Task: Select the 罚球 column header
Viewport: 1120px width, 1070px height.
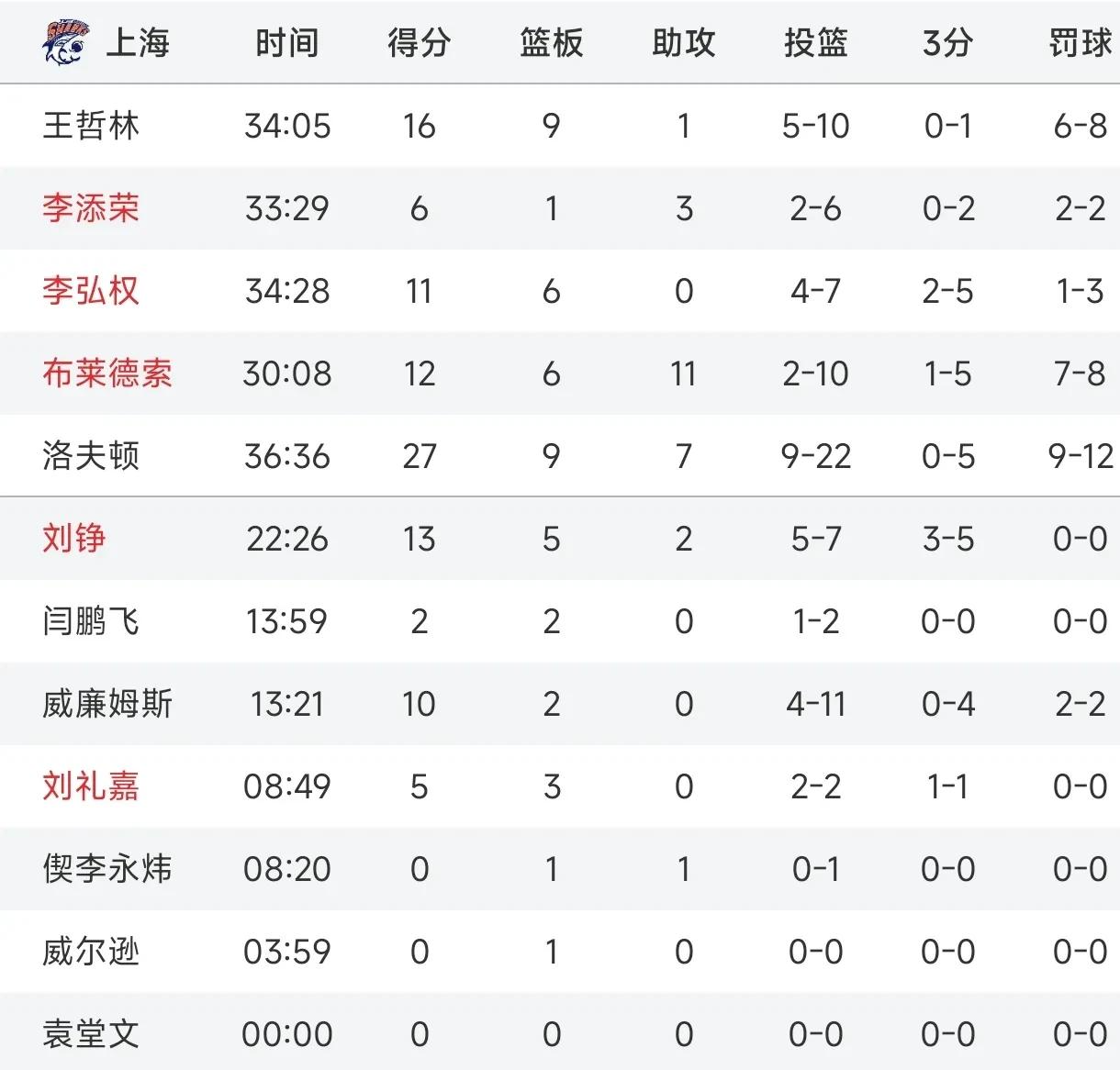Action: pyautogui.click(x=1081, y=43)
